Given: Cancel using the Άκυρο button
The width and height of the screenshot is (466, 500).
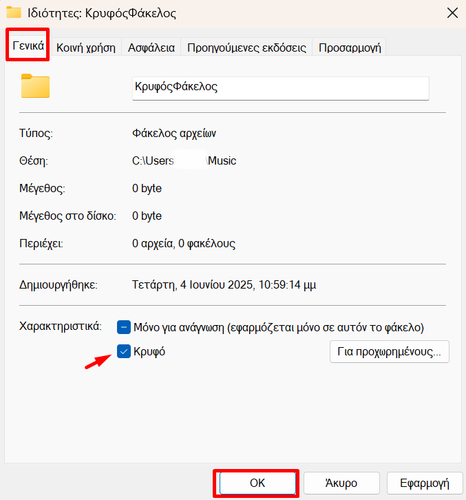Looking at the screenshot, I should [x=341, y=483].
